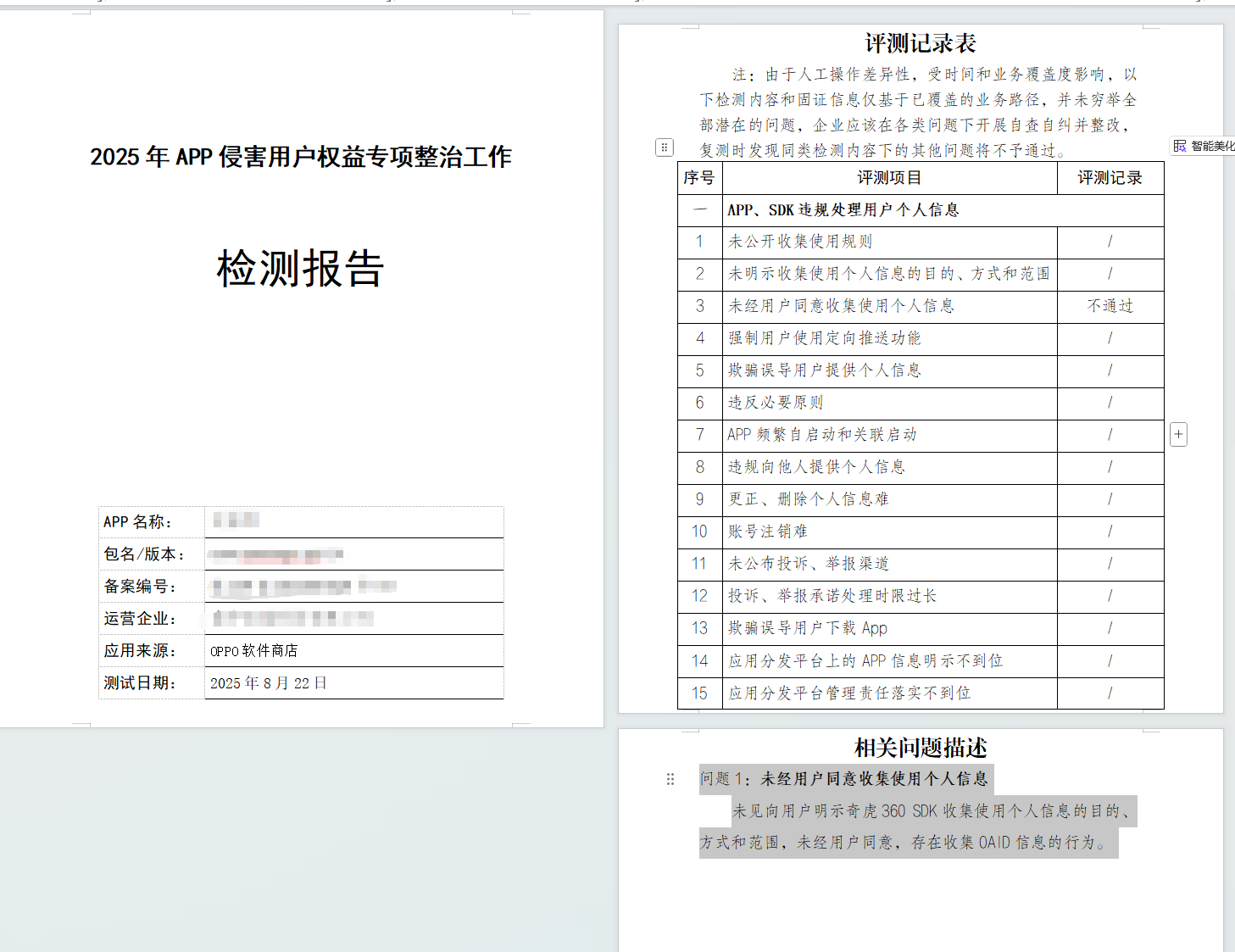Click the 评测记录 column header
Viewport: 1235px width, 952px height.
coord(1110,178)
